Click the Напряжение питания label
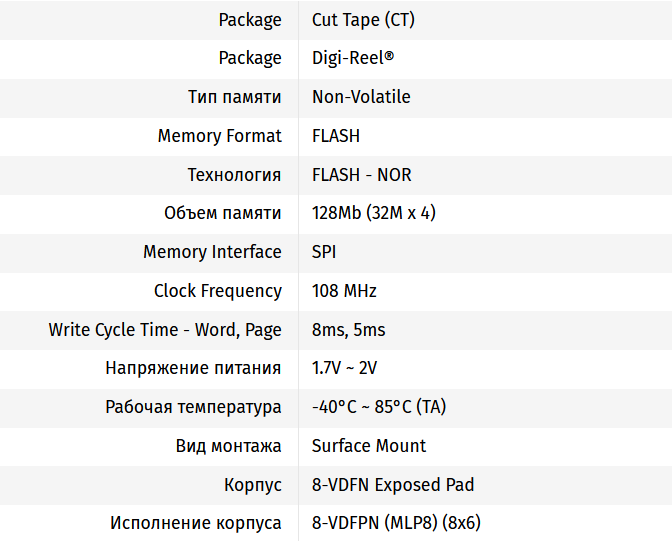The image size is (672, 541). point(193,368)
